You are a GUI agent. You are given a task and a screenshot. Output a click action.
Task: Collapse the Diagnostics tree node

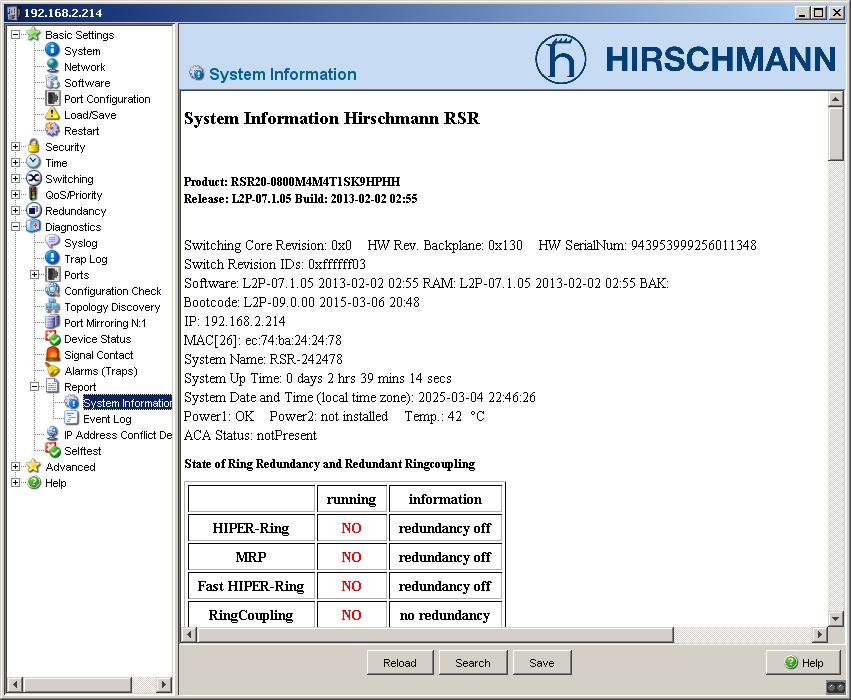pos(15,227)
